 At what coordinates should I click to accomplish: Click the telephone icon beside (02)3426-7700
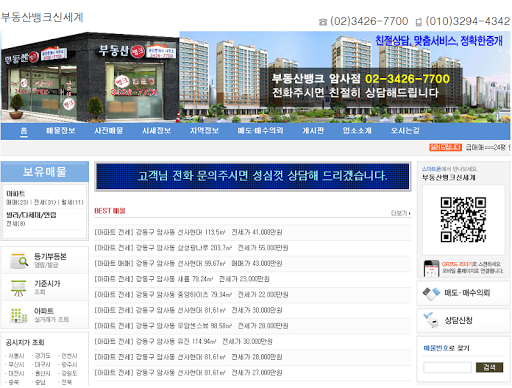[323, 22]
